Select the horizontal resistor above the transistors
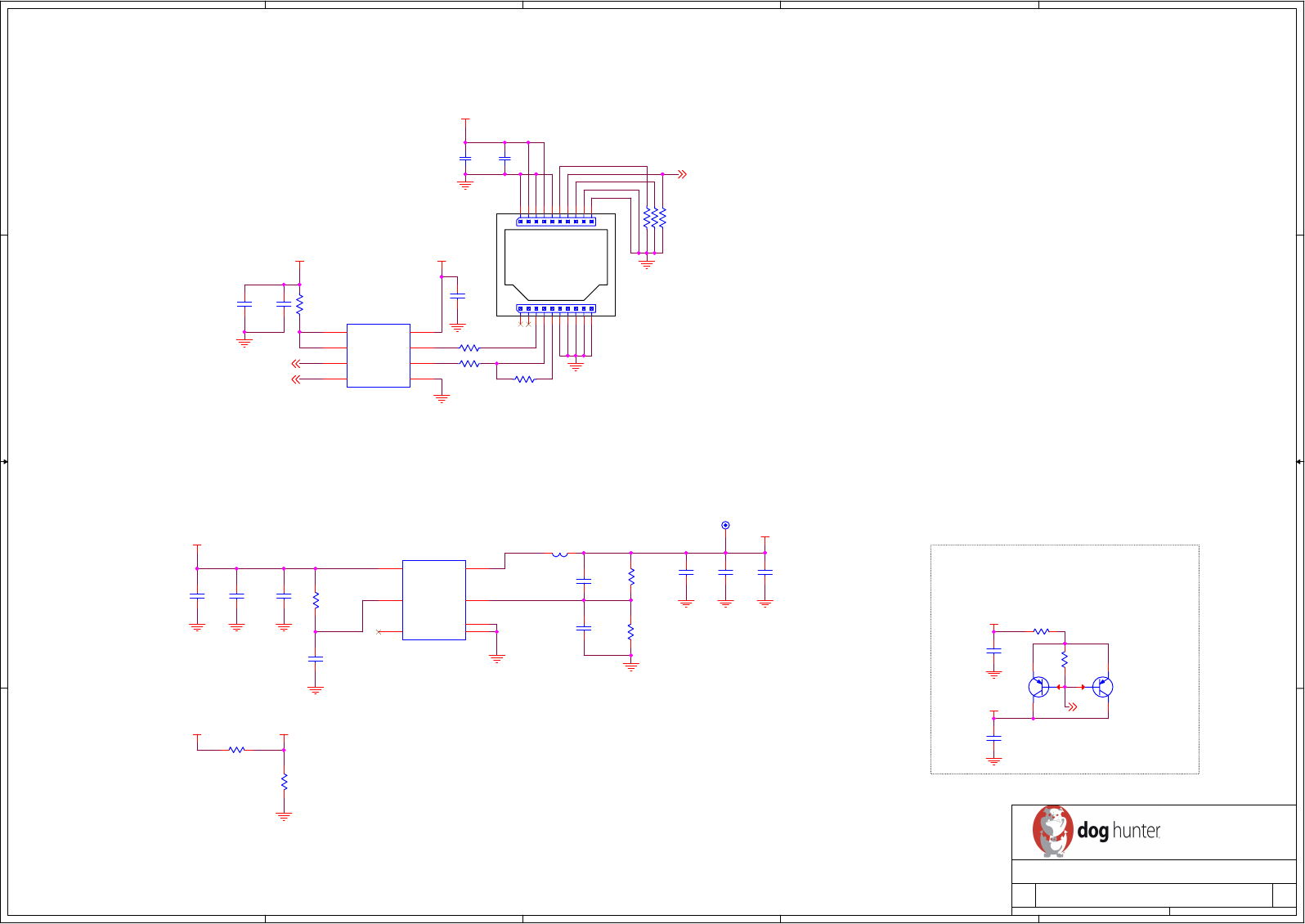This screenshot has width=1305, height=924. click(1041, 631)
